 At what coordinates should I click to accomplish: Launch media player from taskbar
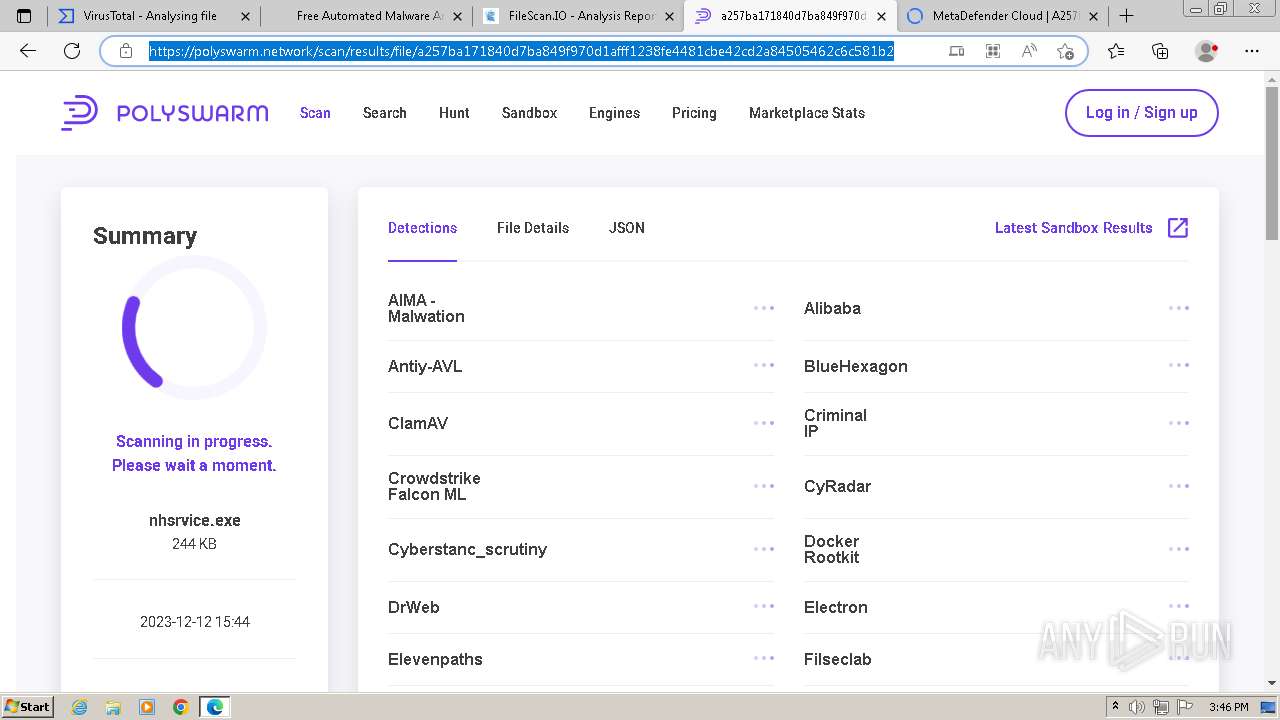[147, 707]
